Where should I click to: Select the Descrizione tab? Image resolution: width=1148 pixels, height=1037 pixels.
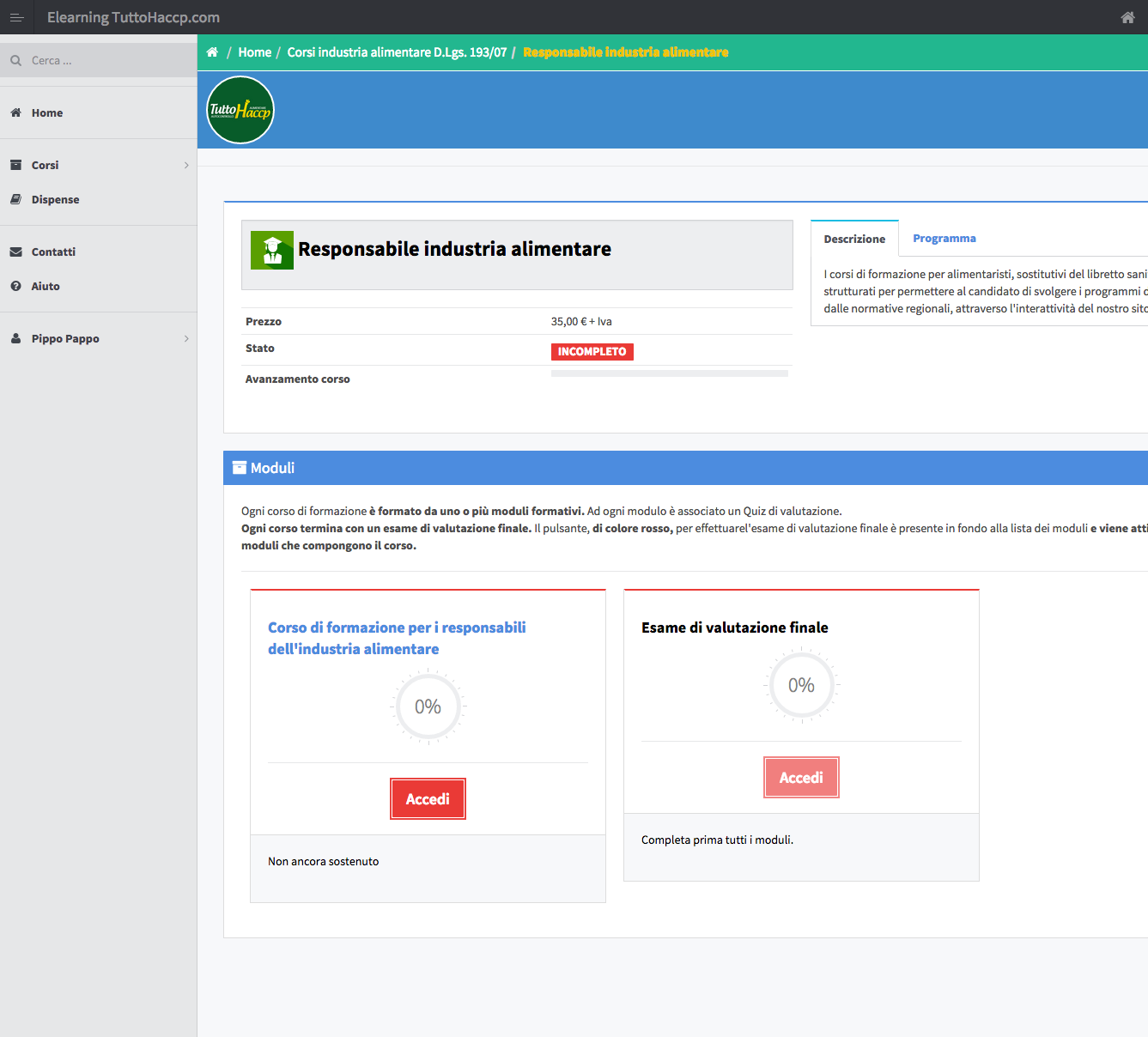point(853,240)
